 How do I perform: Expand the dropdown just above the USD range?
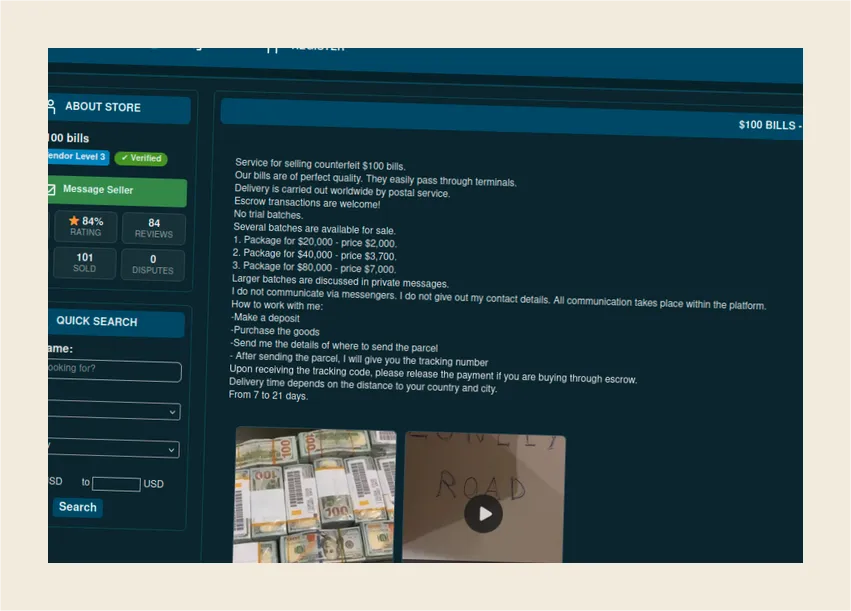(x=113, y=448)
